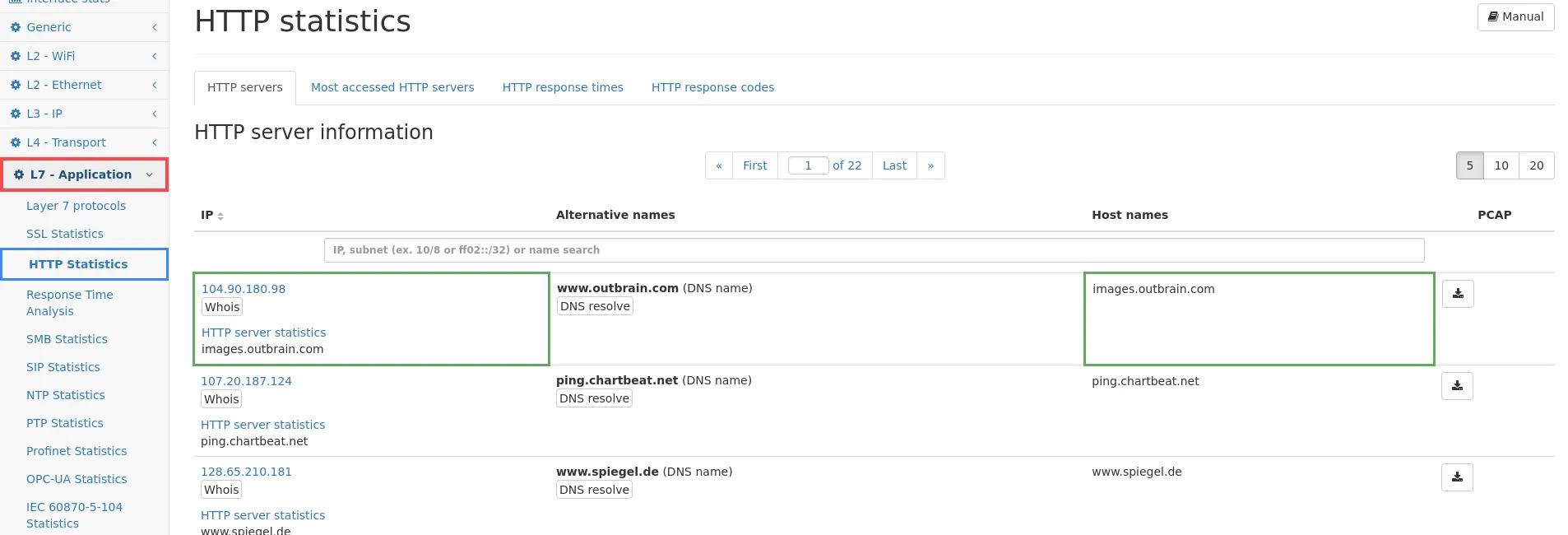The width and height of the screenshot is (1568, 535).
Task: Switch to Most accessed HTTP servers tab
Action: 392,87
